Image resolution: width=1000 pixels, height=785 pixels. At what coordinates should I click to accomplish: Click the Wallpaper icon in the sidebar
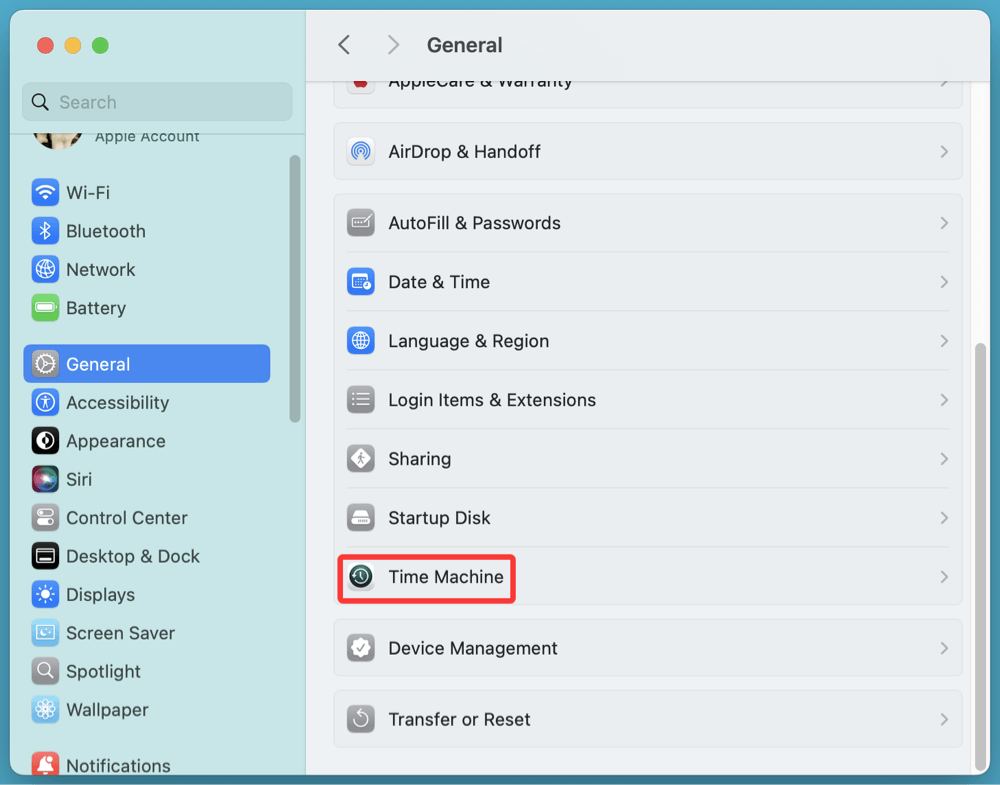click(45, 710)
